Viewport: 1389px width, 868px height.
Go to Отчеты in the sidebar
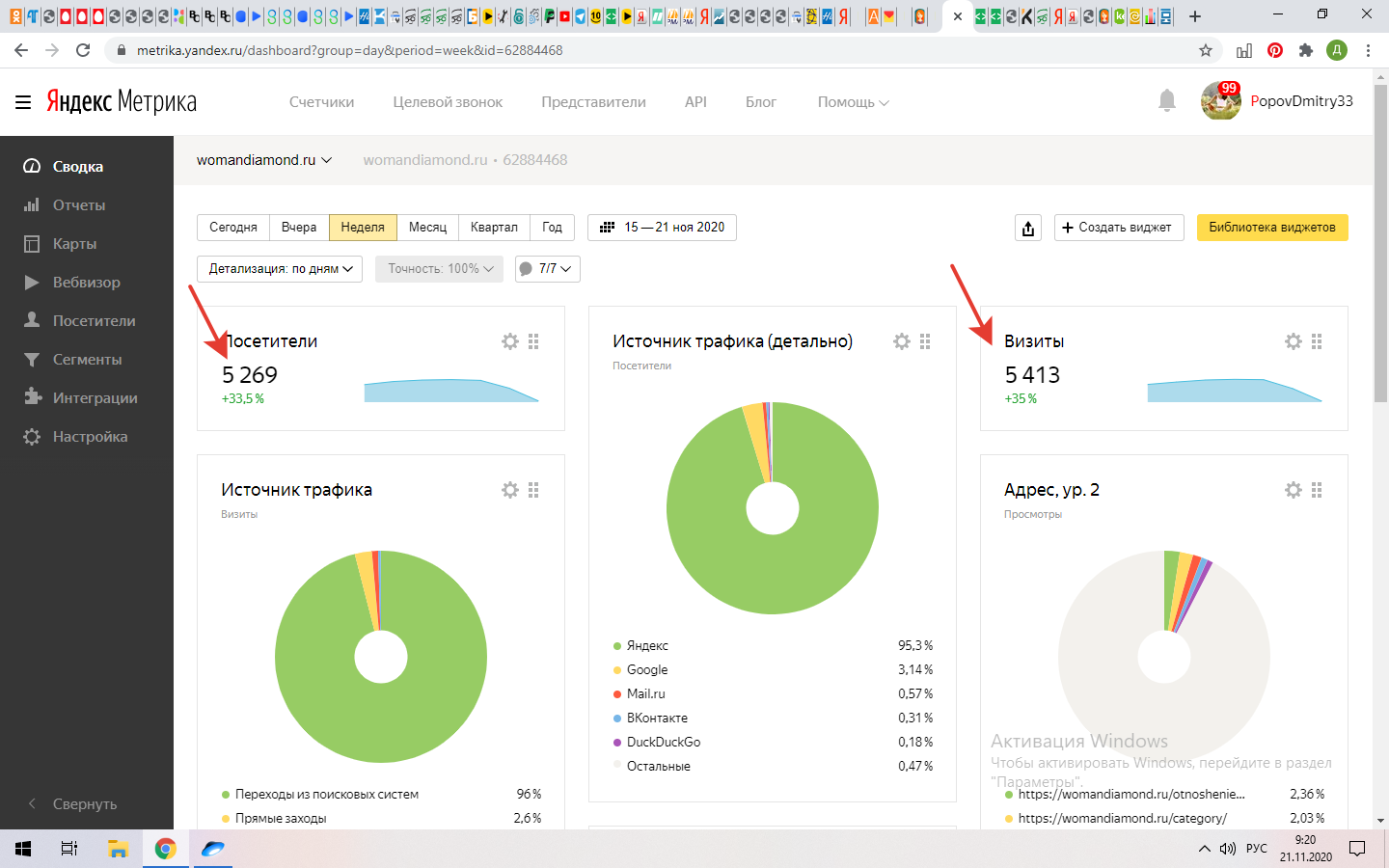tap(79, 205)
